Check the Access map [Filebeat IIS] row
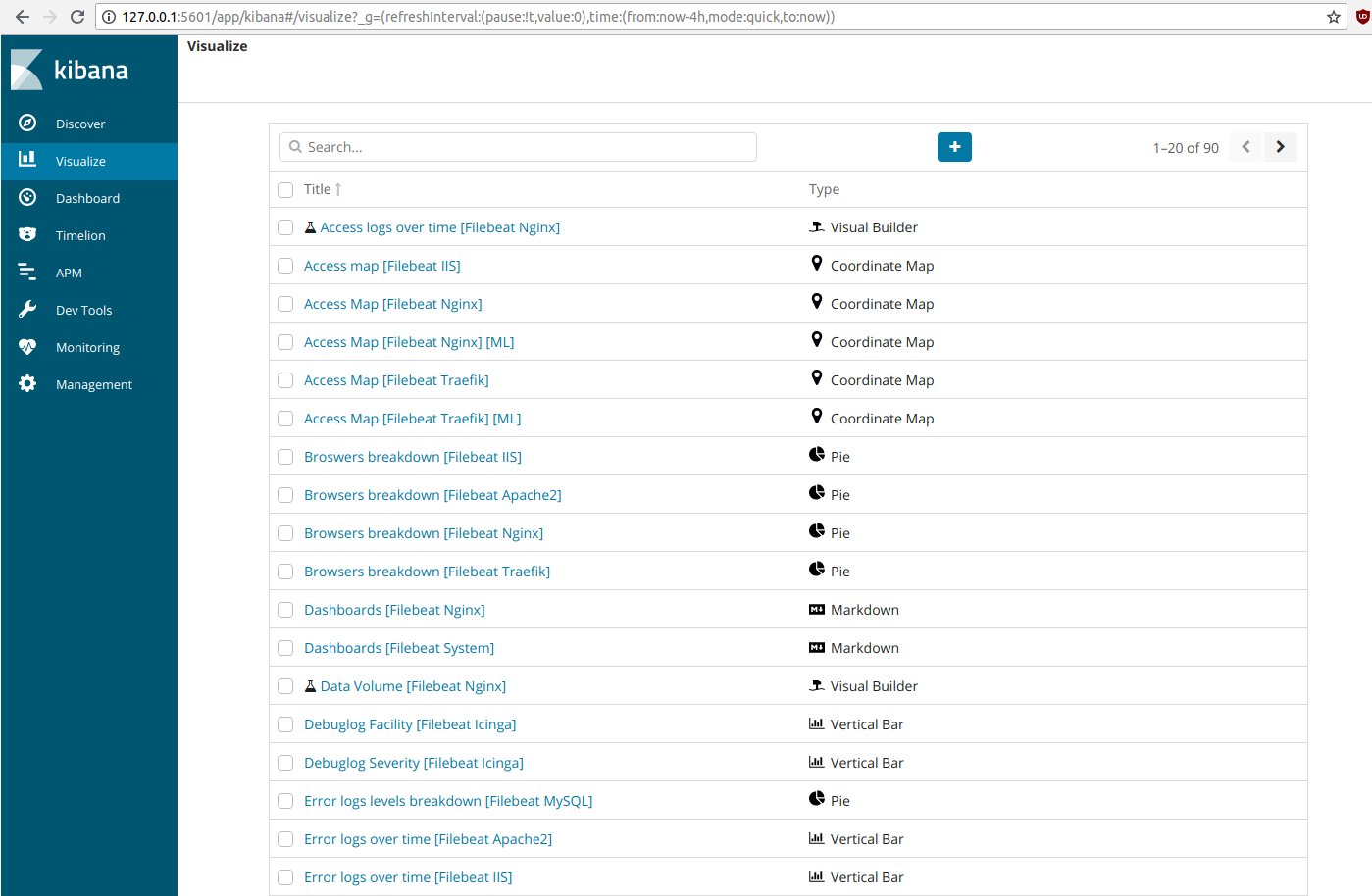This screenshot has width=1372, height=896. 285,266
